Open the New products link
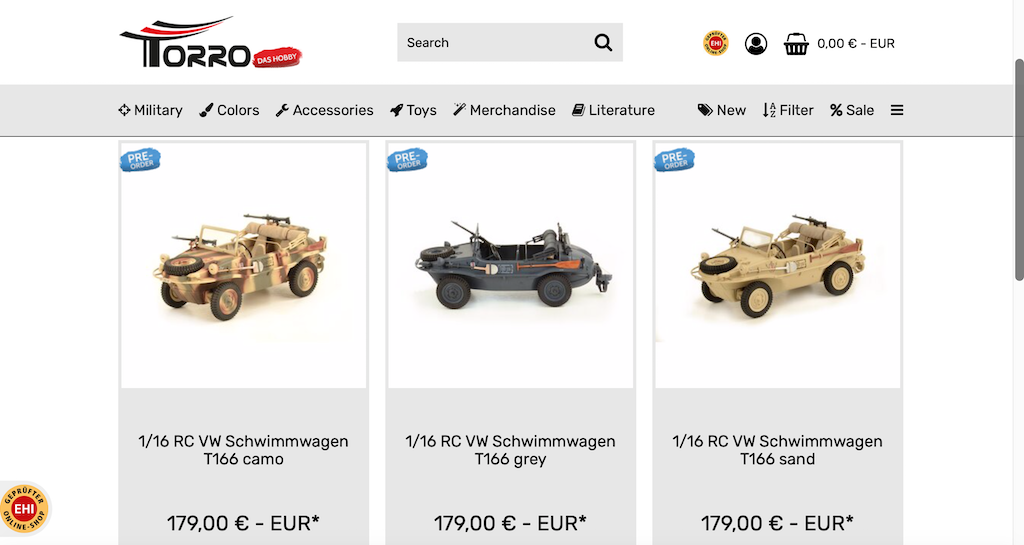This screenshot has height=545, width=1024. (722, 110)
